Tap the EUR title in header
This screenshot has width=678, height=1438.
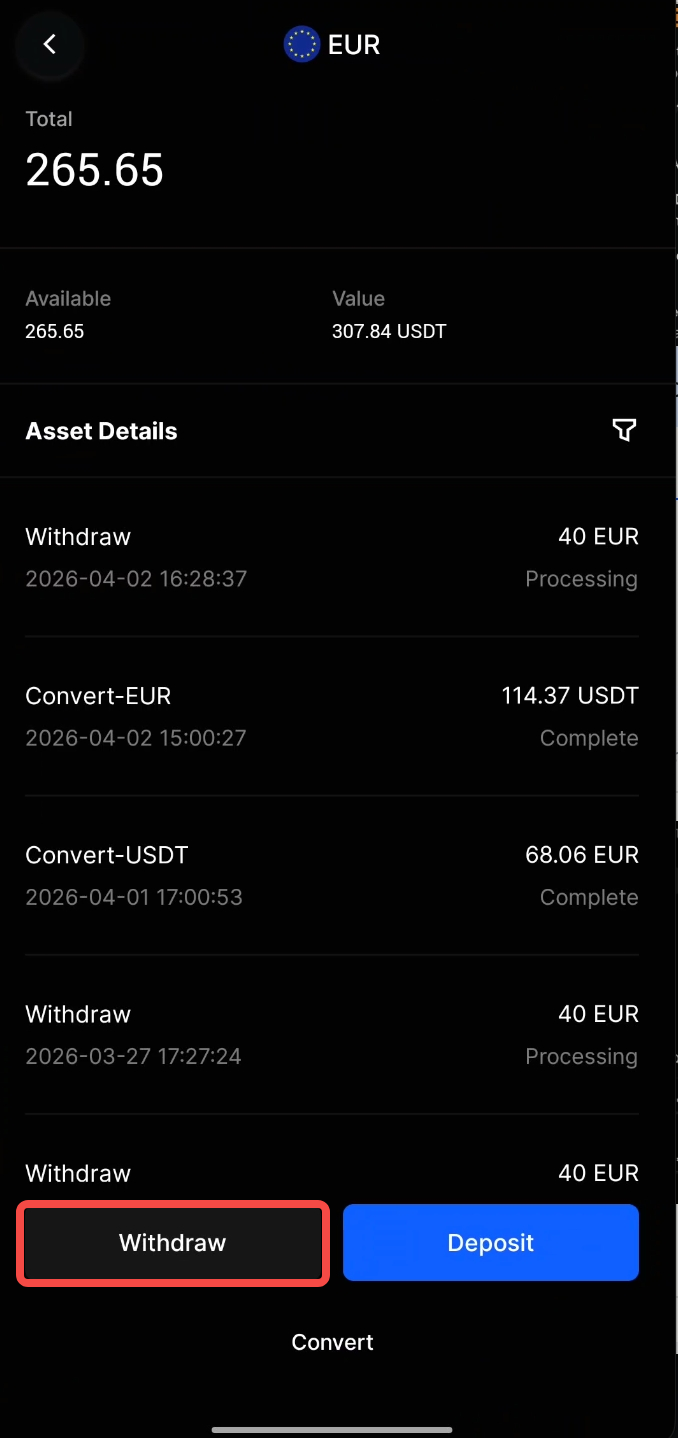coord(354,45)
